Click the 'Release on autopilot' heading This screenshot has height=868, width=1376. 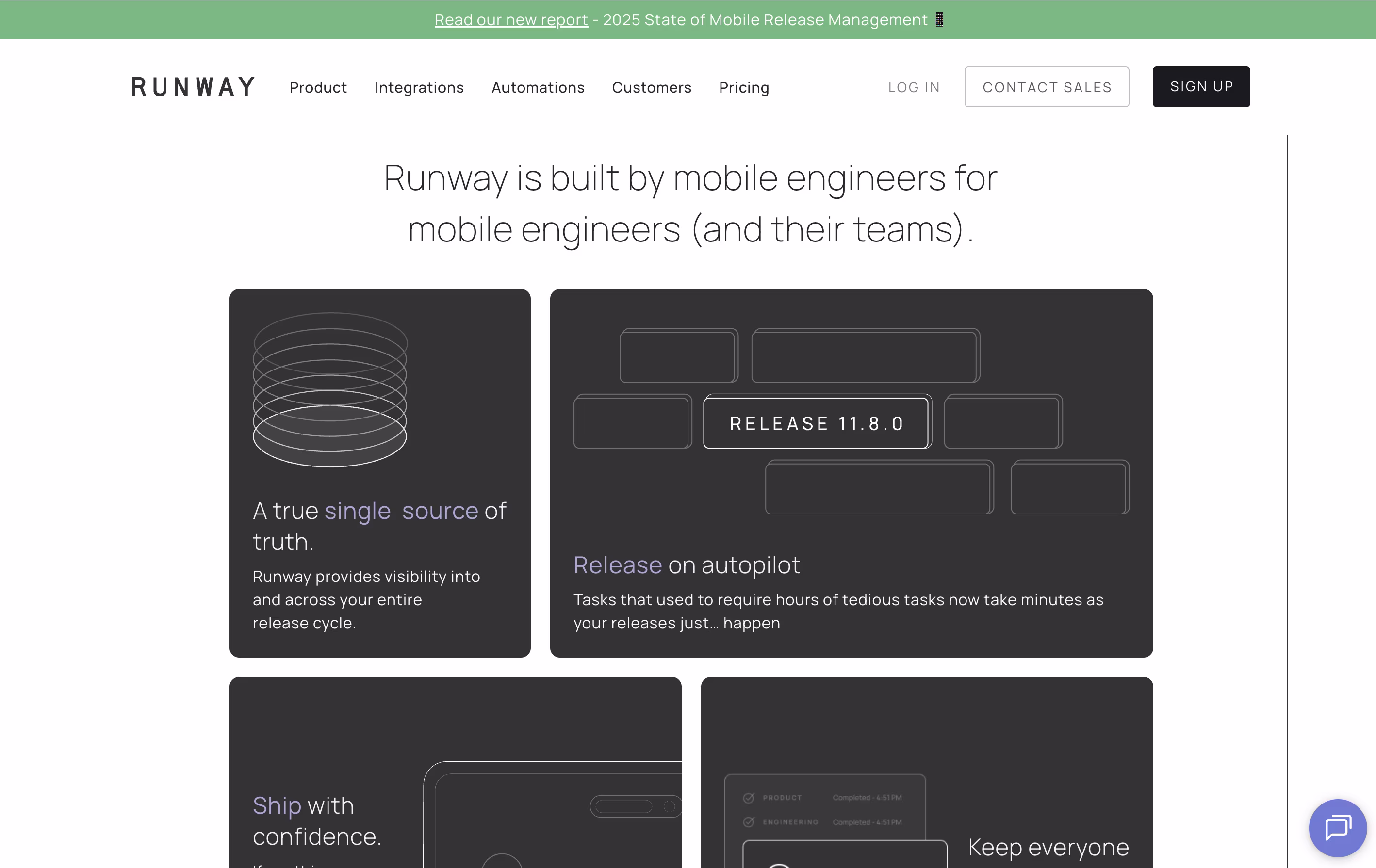coord(686,565)
